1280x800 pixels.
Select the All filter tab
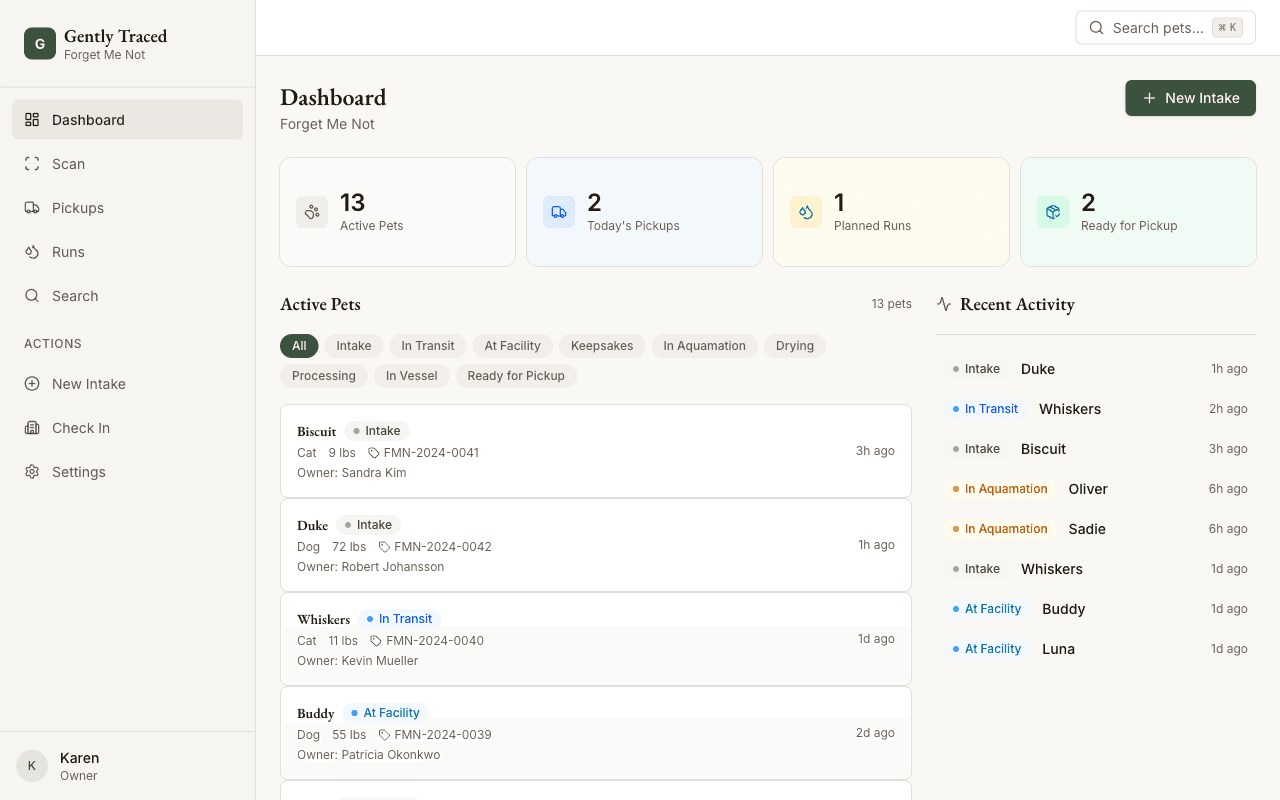pyautogui.click(x=299, y=345)
